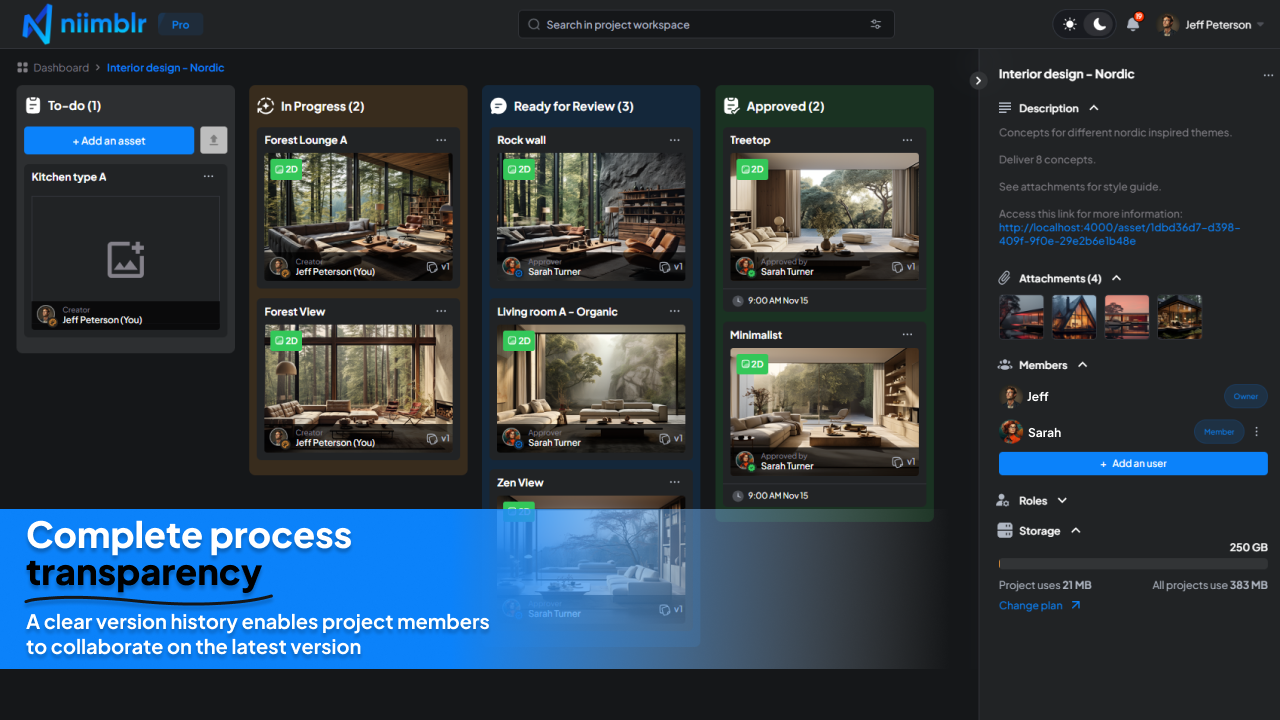Image resolution: width=1280 pixels, height=720 pixels.
Task: Collapse the right sidebar with the arrow icon
Action: 979,81
